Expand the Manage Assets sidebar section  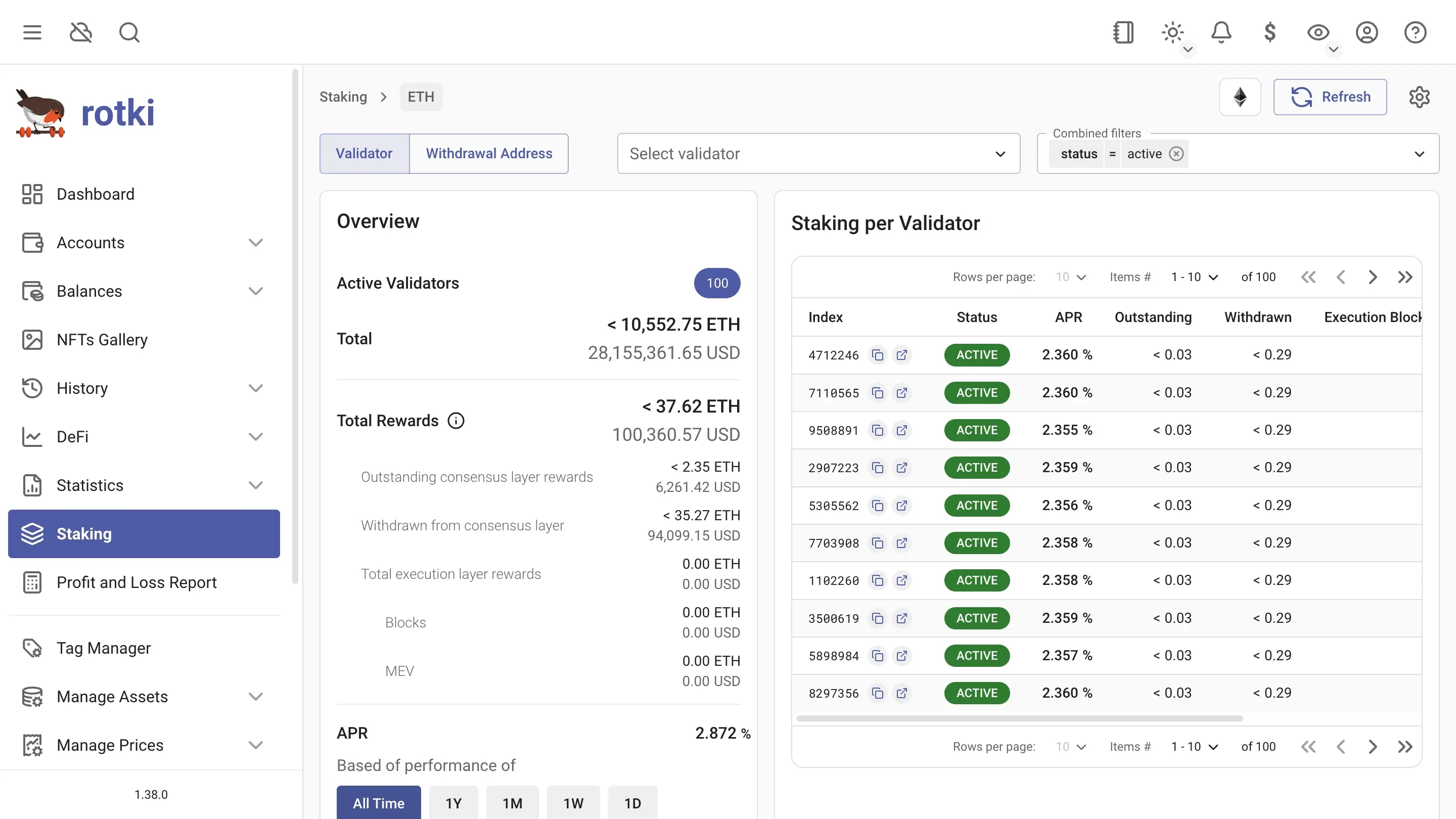144,696
